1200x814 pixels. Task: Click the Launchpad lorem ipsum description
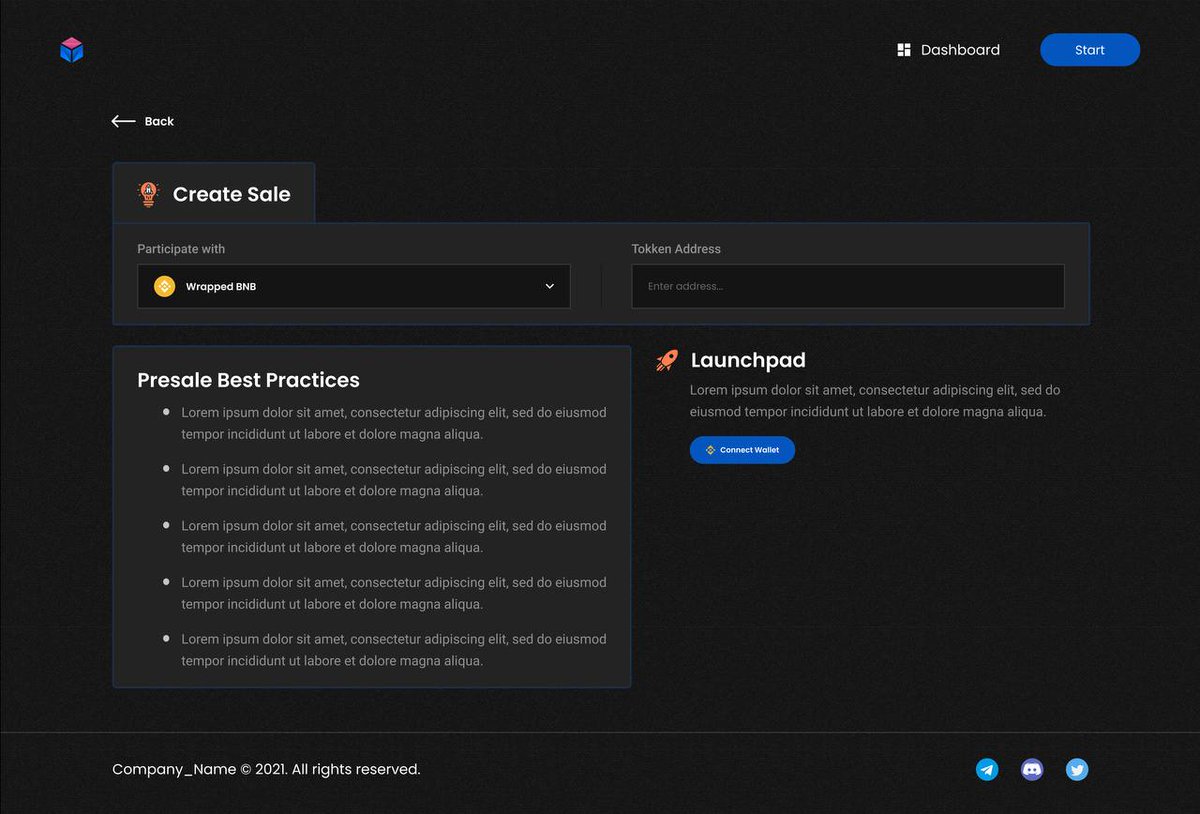point(875,401)
